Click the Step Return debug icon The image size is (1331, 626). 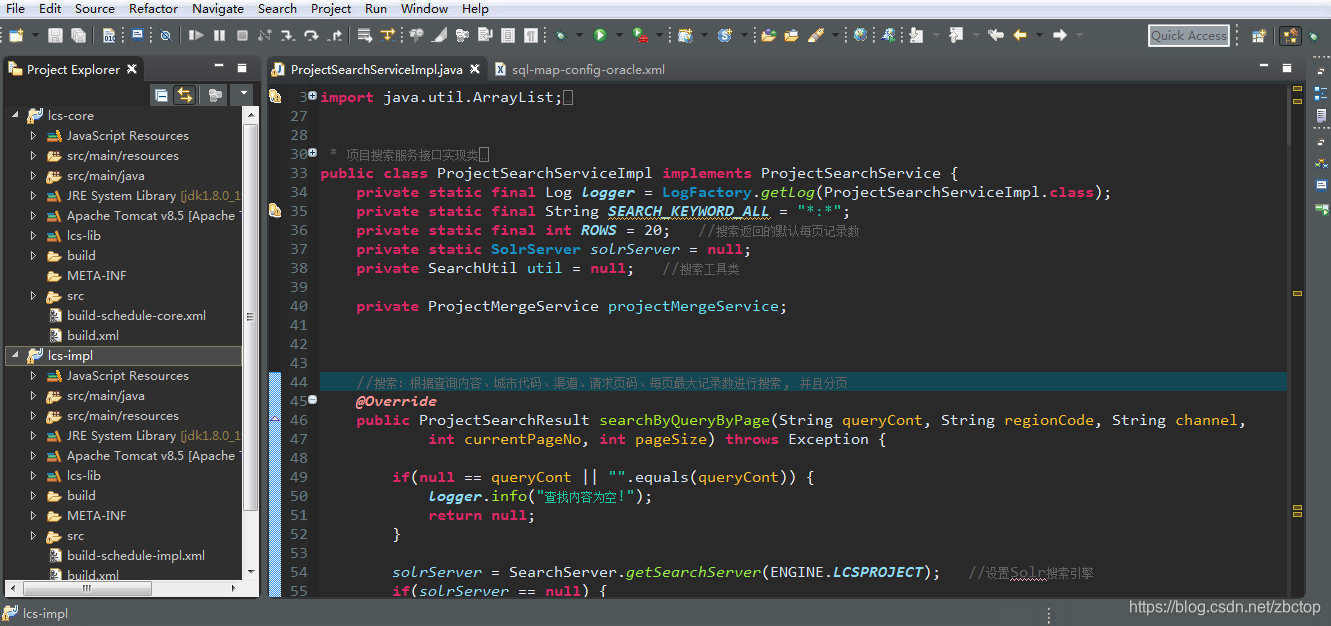click(x=335, y=35)
